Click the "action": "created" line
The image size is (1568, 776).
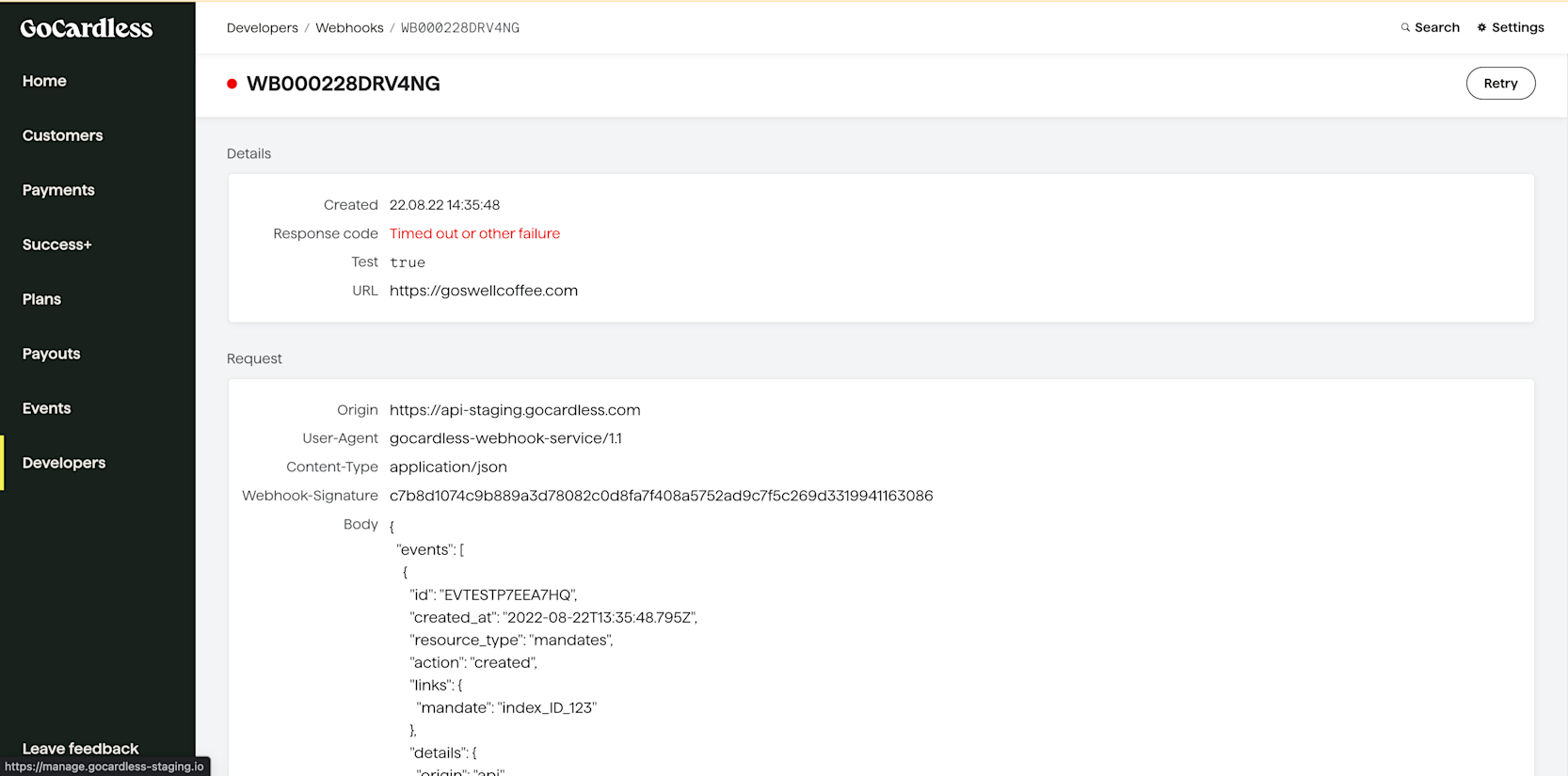473,662
